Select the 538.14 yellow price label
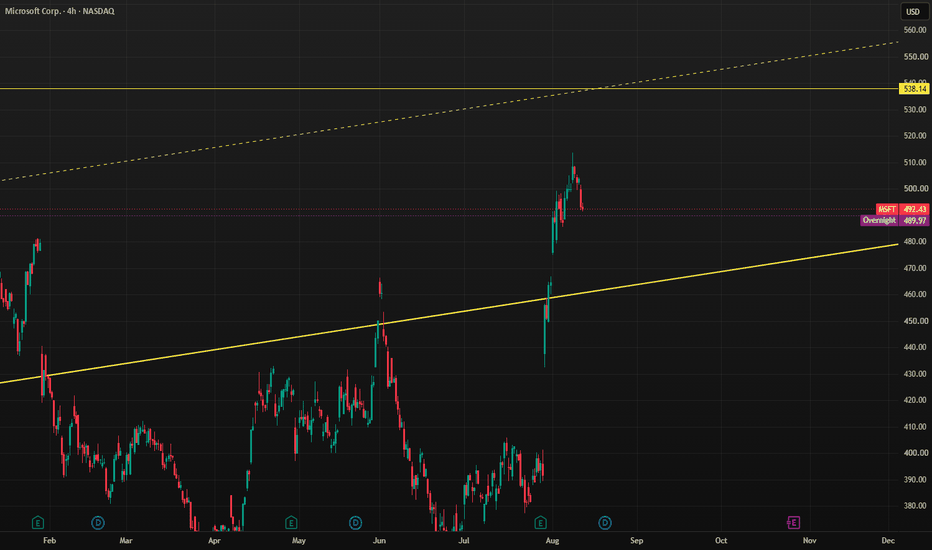Screen dimensions: 932x550 pos(914,89)
